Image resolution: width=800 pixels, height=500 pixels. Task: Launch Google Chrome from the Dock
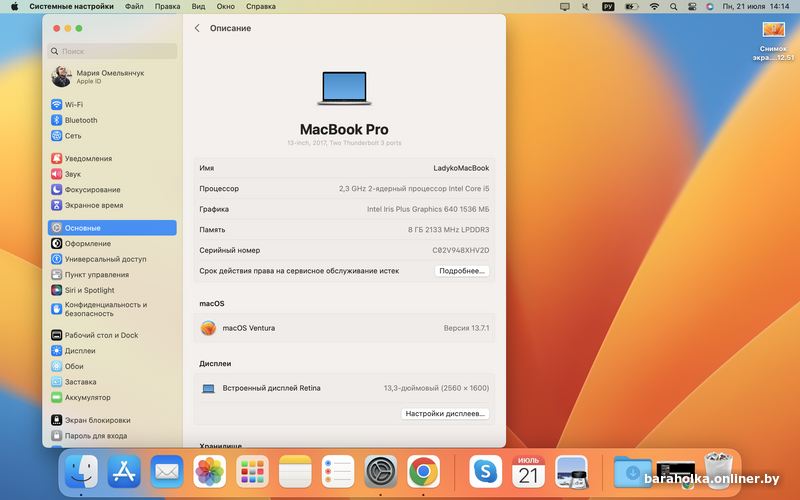tap(423, 472)
